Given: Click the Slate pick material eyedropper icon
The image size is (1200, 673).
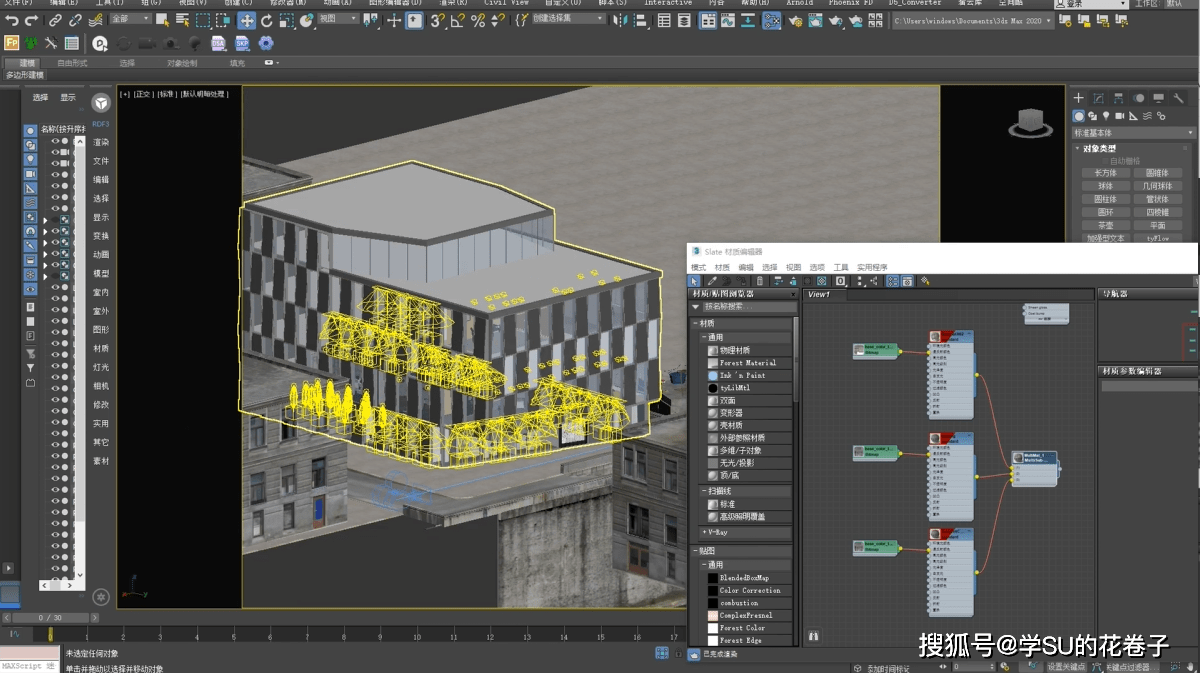Looking at the screenshot, I should click(x=712, y=281).
